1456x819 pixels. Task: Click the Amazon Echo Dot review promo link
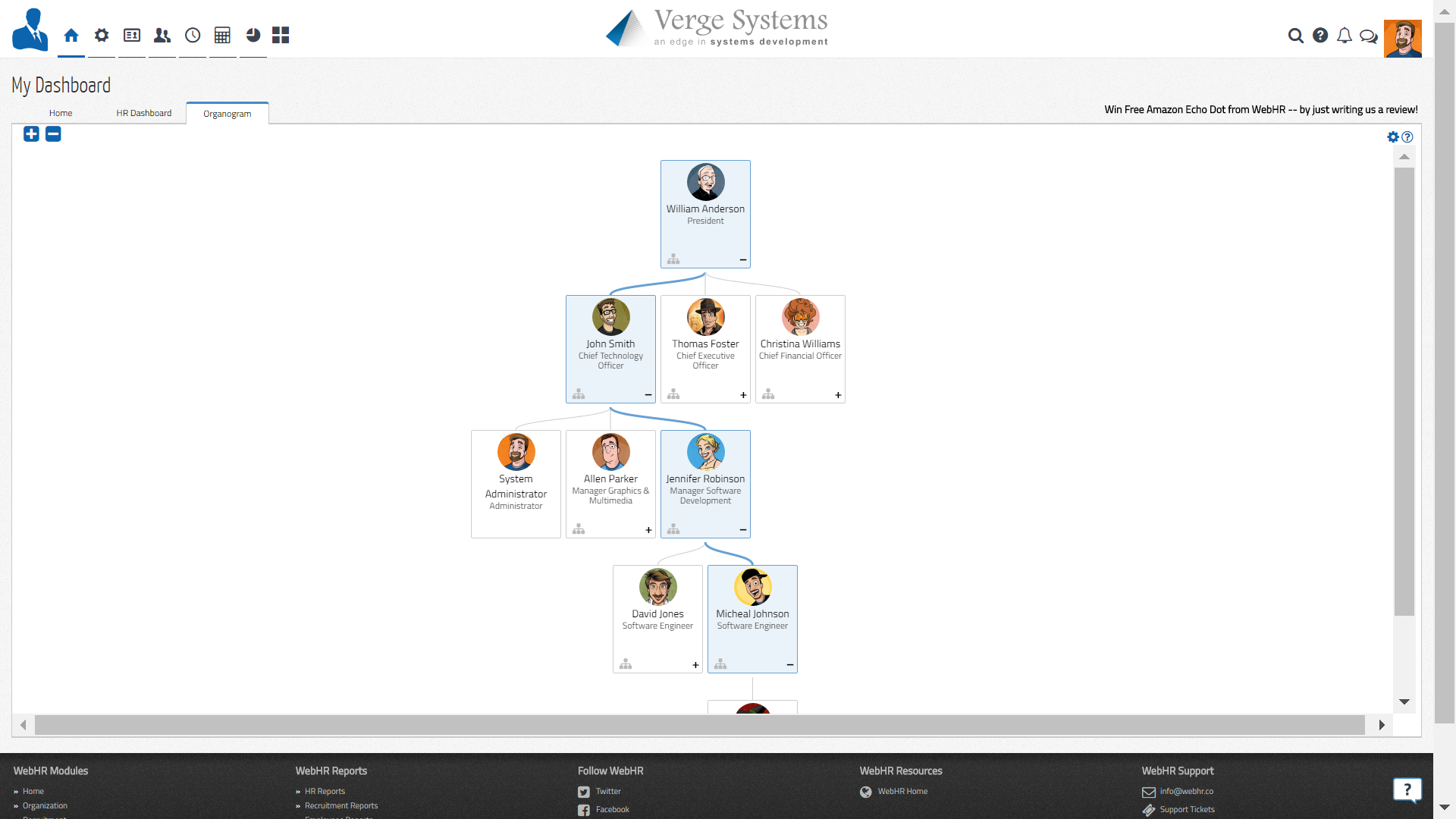pos(1260,110)
